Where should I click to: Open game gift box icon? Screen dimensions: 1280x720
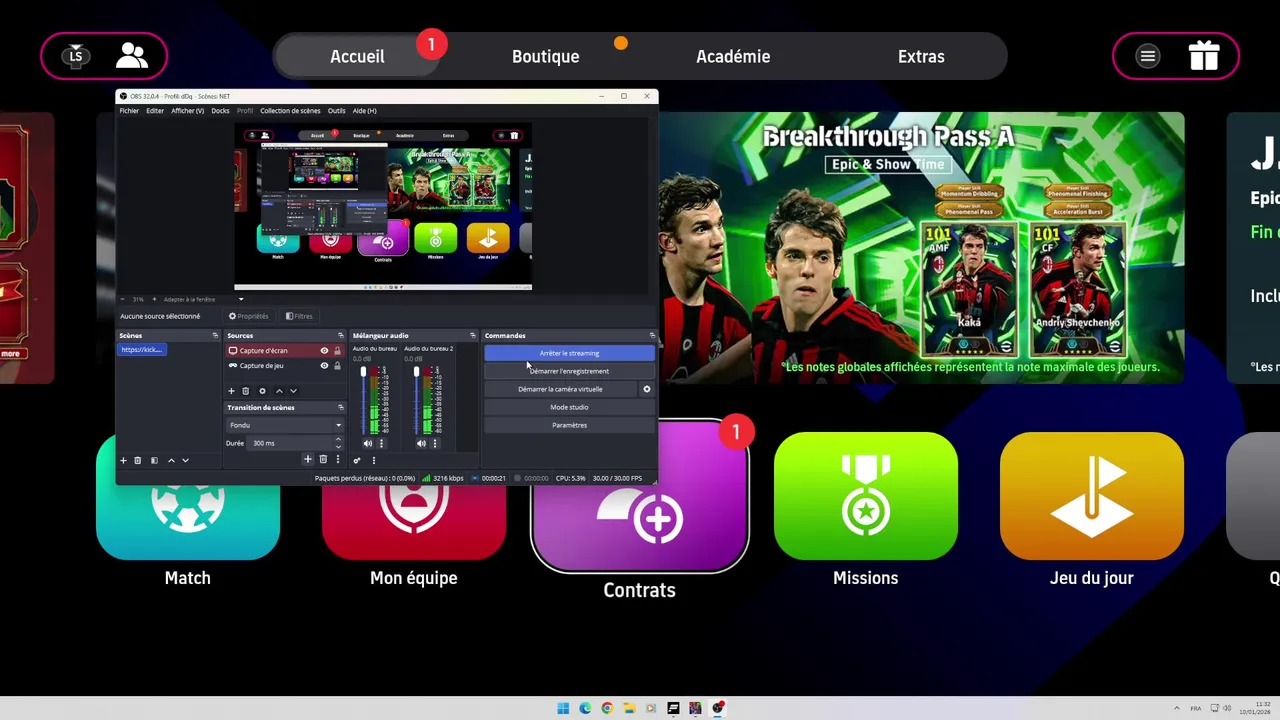coord(1204,56)
